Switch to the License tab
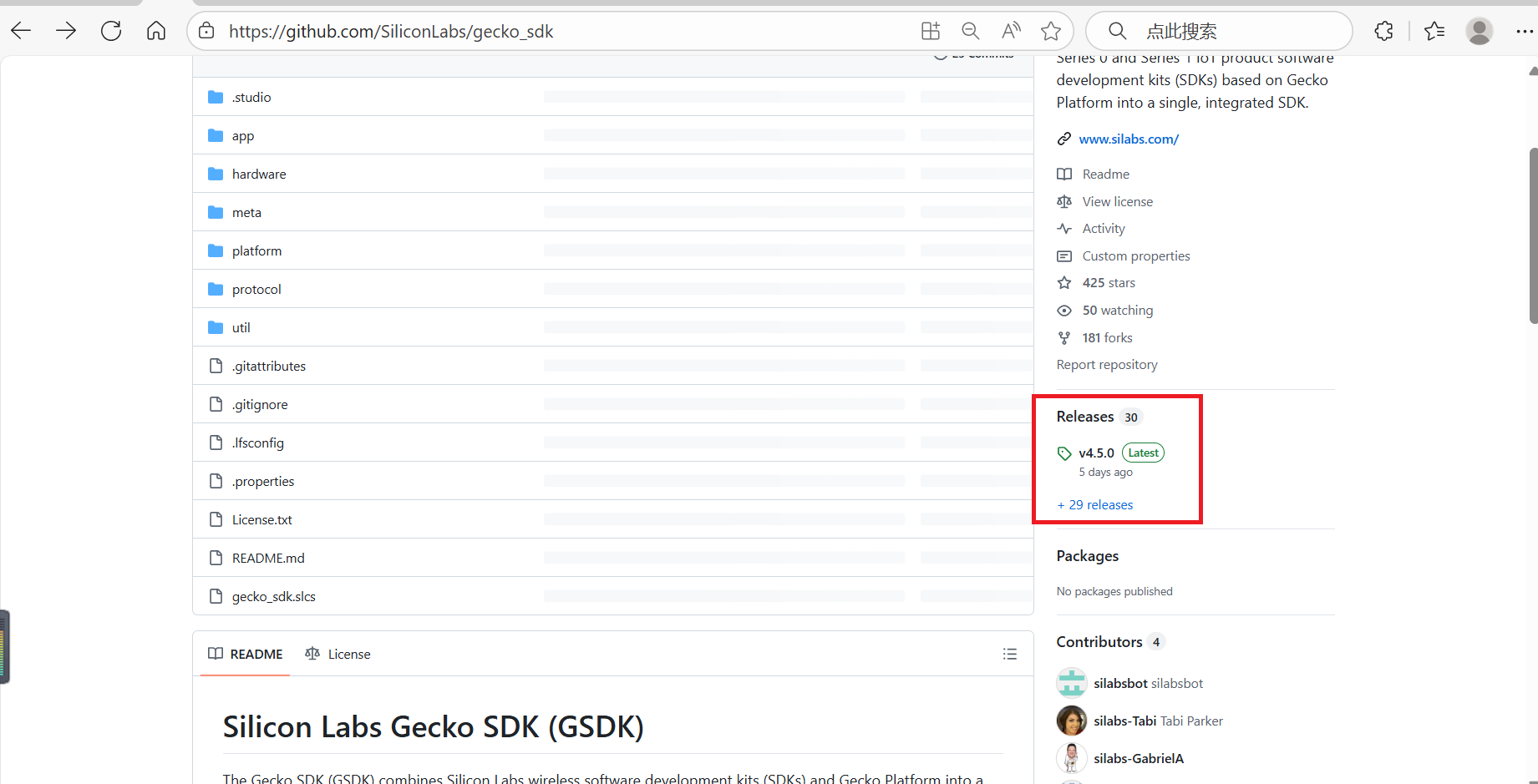 [x=338, y=654]
